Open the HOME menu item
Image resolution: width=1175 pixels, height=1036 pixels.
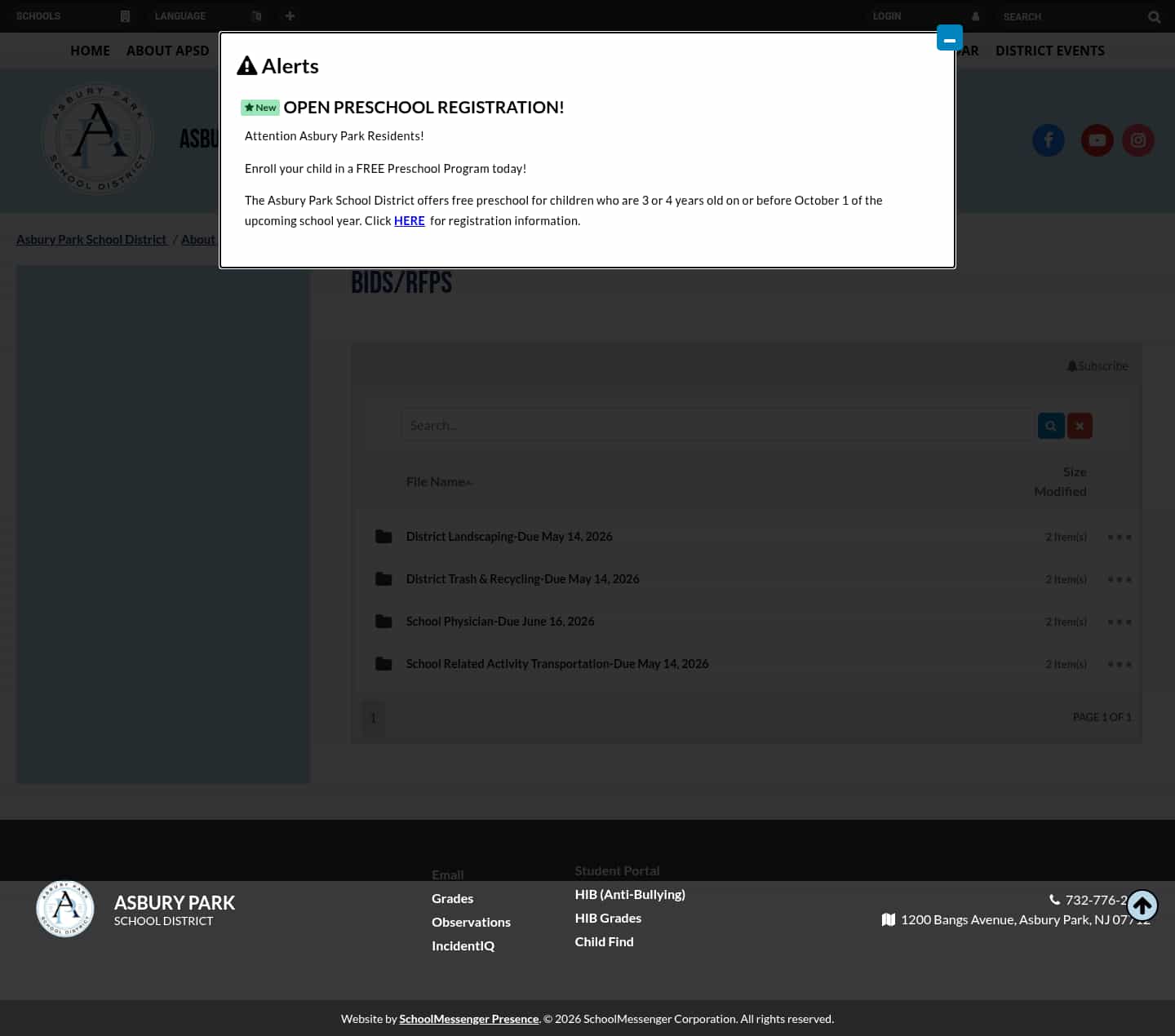[90, 51]
